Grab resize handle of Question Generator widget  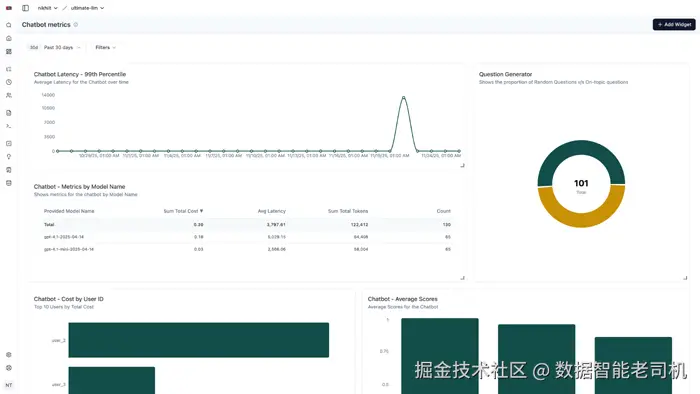tap(685, 278)
